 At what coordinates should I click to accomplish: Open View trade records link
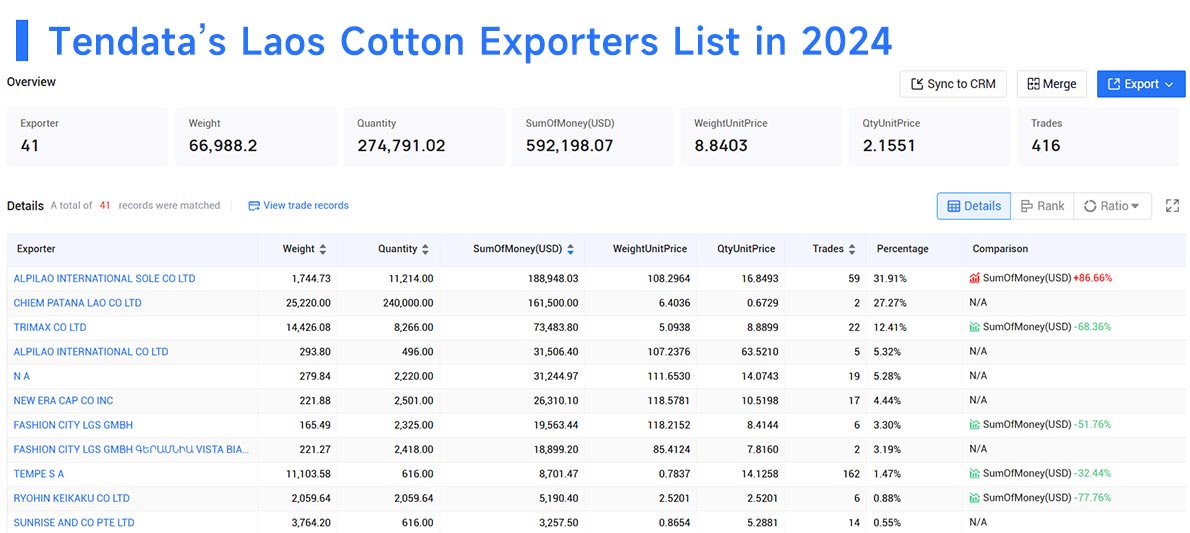[x=298, y=205]
